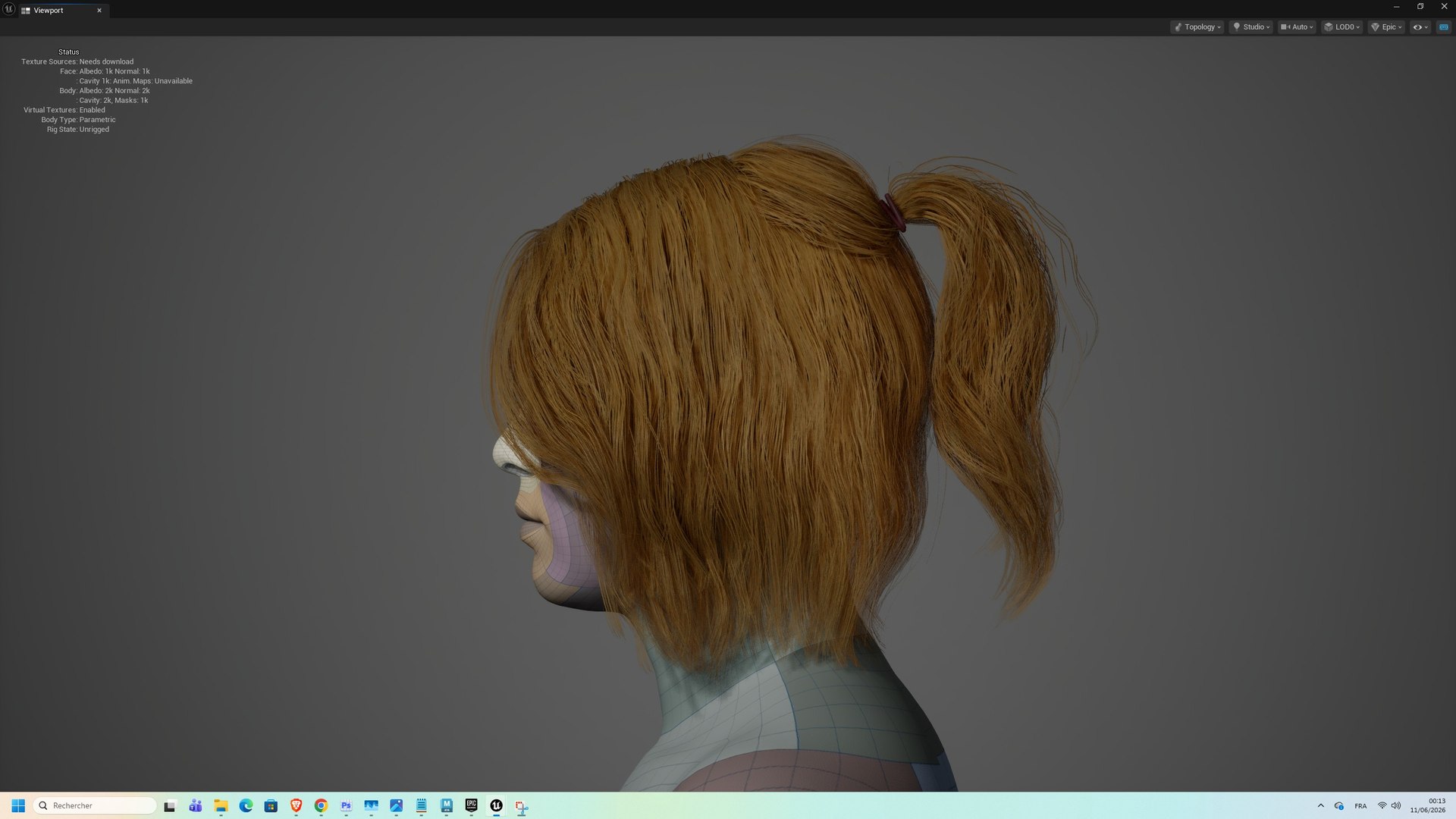Click the Unreal Engine logo in title bar
The height and width of the screenshot is (819, 1456).
click(9, 9)
